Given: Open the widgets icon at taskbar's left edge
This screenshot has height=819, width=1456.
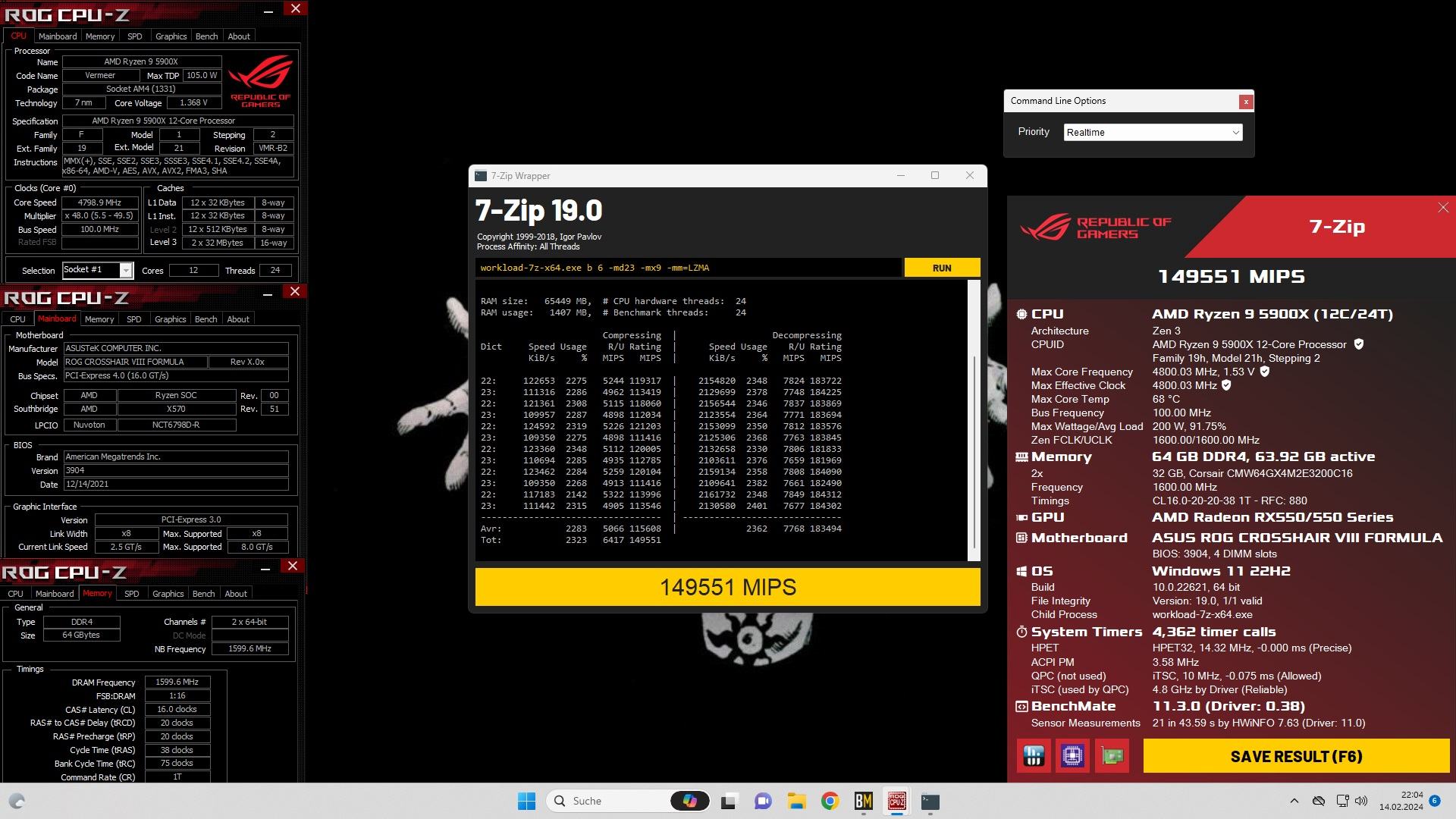Looking at the screenshot, I should click(17, 801).
